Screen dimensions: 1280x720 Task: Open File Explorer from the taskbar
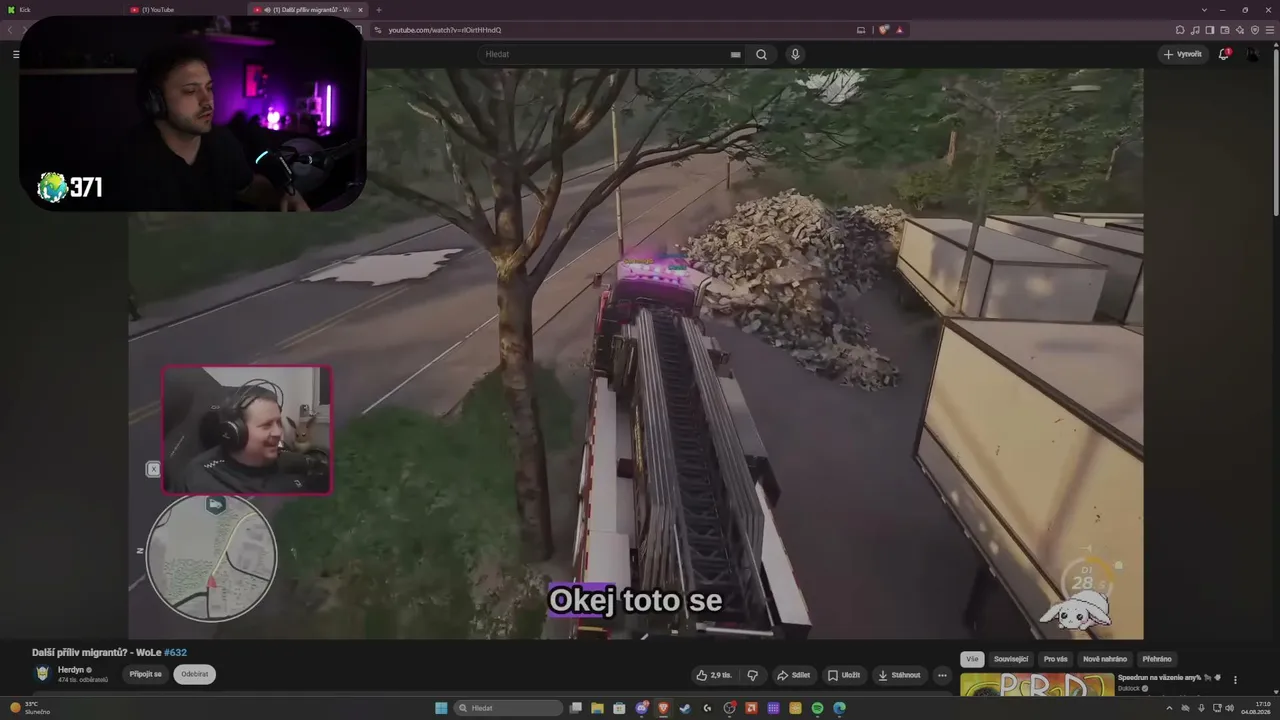(x=597, y=708)
